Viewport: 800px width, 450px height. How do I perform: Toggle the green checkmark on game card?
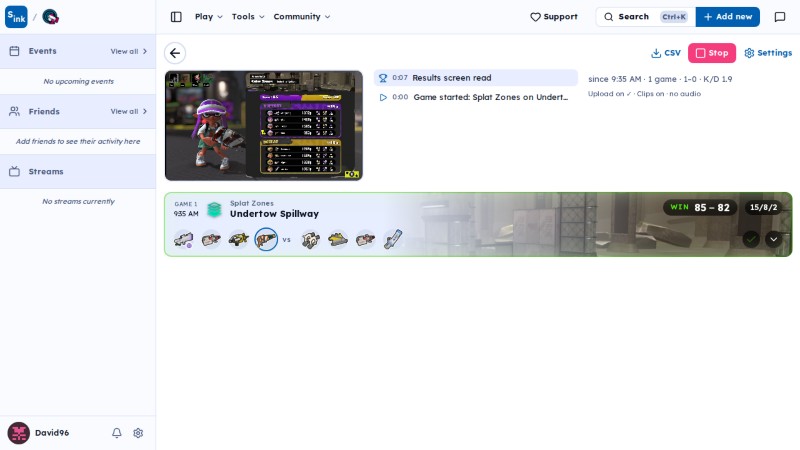[751, 239]
